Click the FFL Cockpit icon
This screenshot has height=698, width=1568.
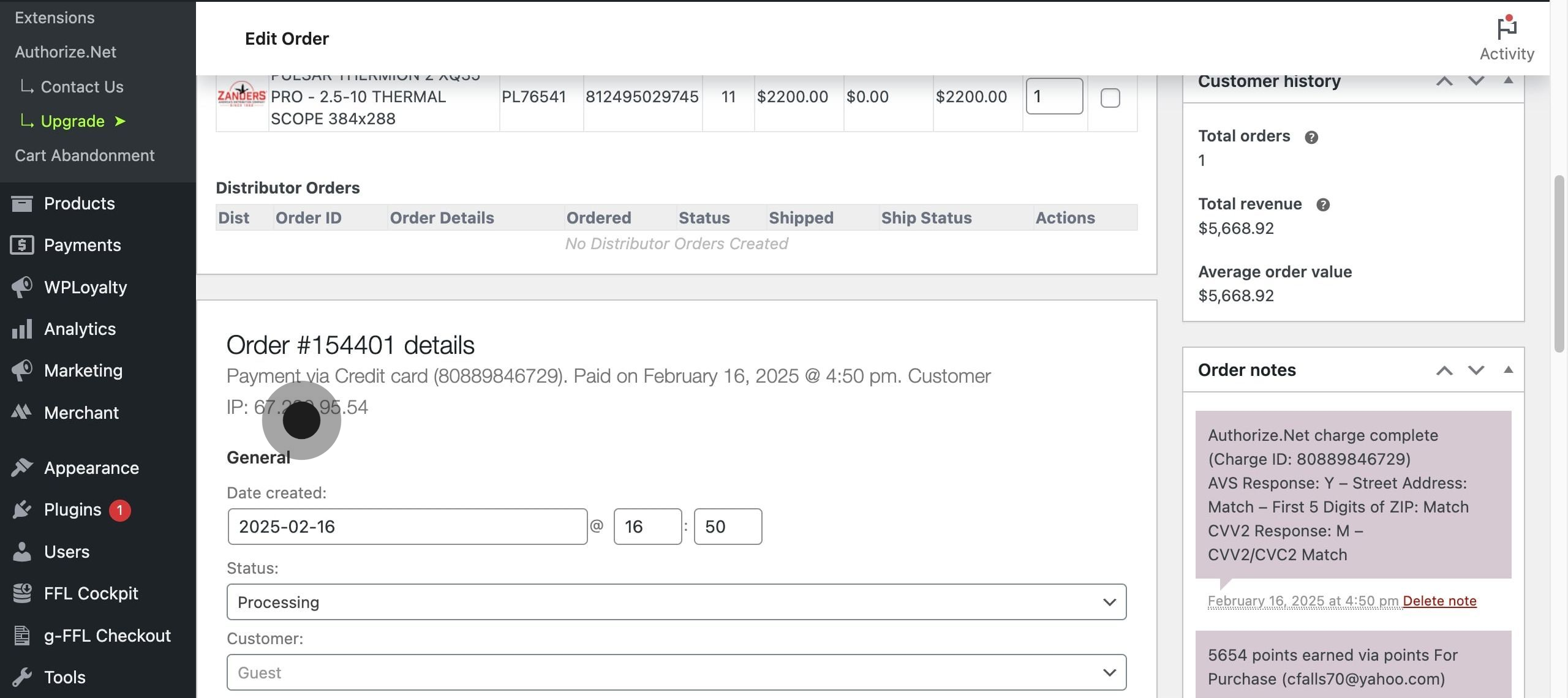22,593
